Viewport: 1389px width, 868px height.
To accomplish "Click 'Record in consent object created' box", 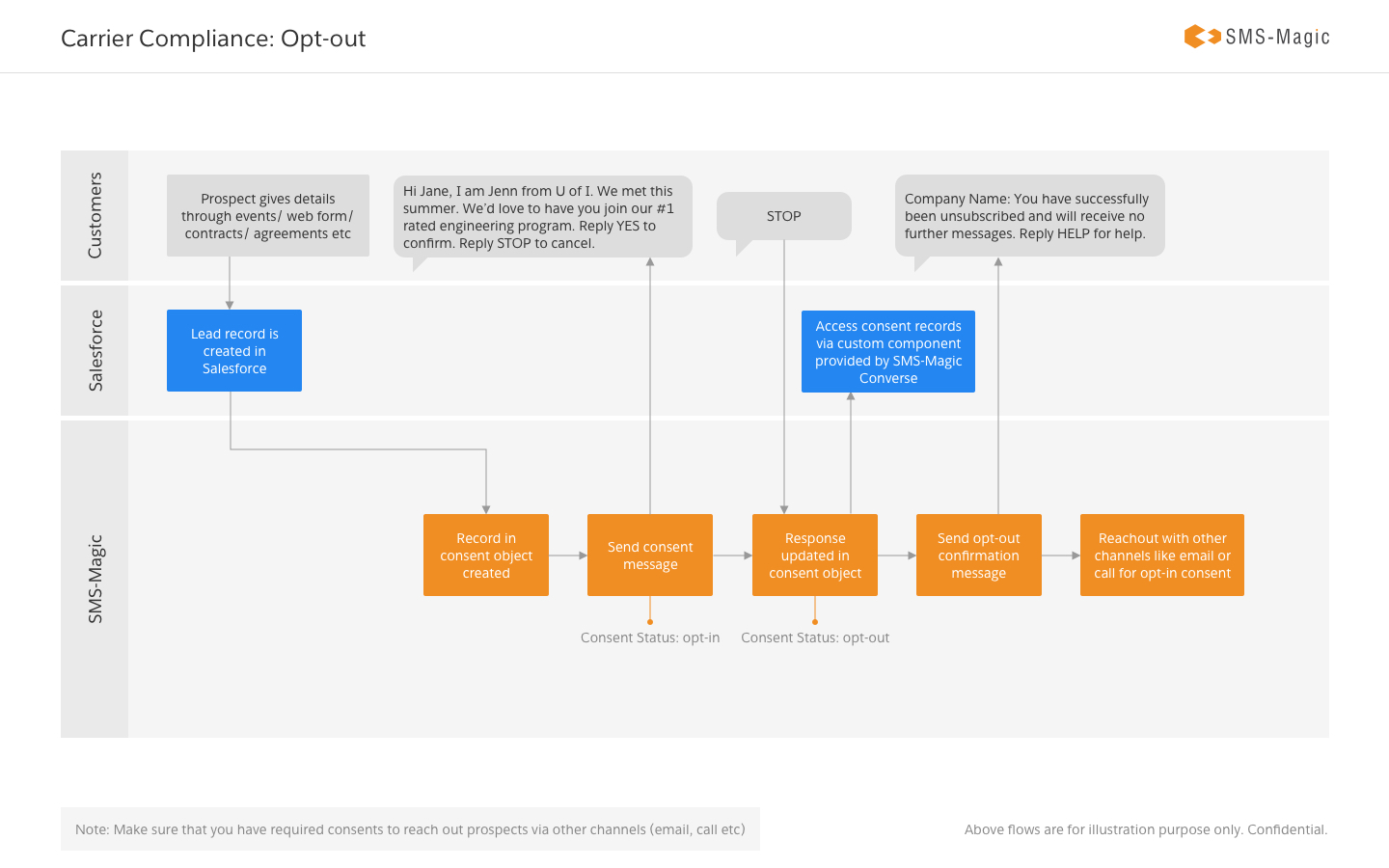I will point(486,556).
